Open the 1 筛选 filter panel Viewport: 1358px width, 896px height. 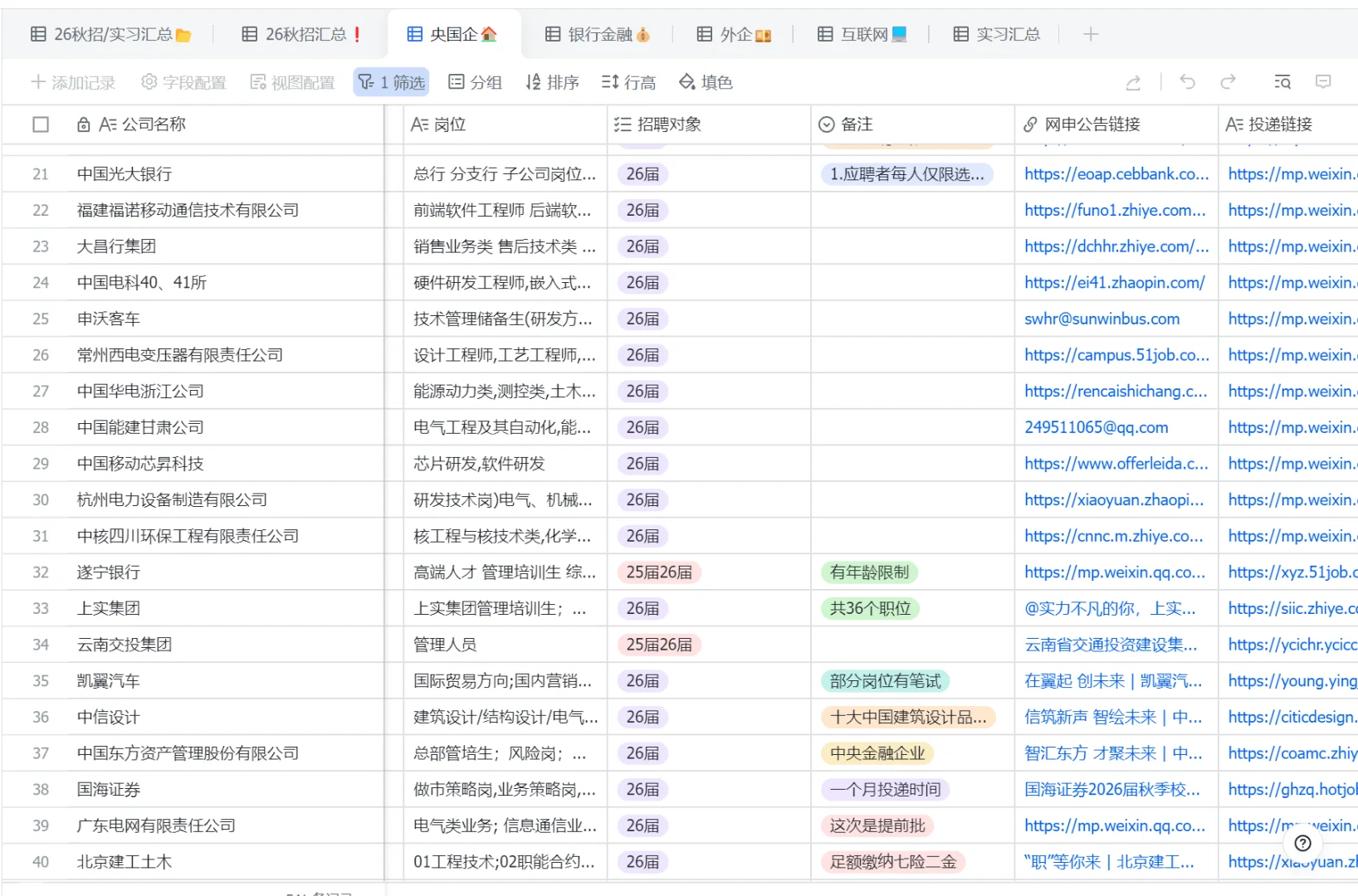391,82
